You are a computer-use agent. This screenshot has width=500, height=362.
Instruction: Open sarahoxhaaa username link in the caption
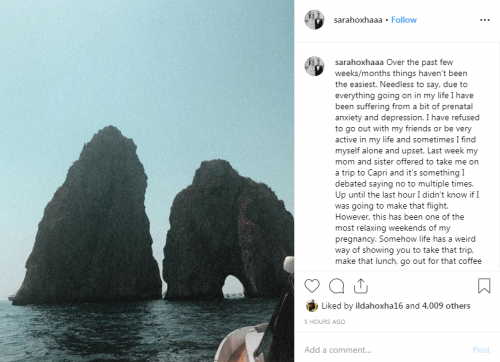coord(359,62)
